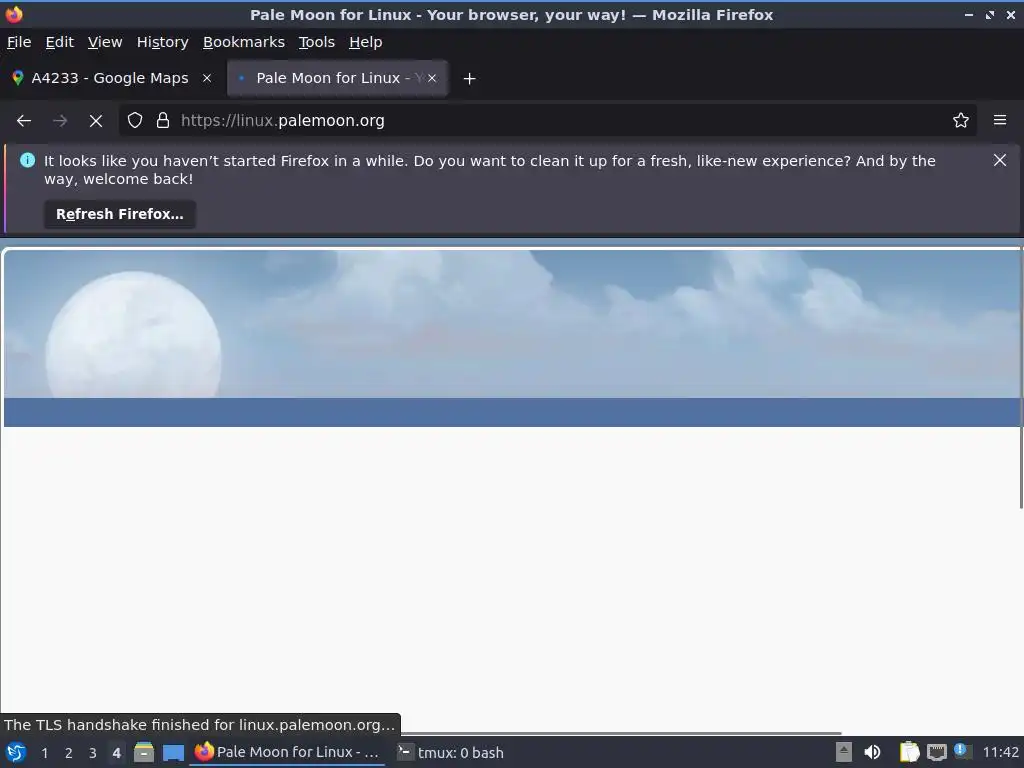Open the clipboard manager tray icon
The height and width of the screenshot is (768, 1024).
tap(909, 753)
